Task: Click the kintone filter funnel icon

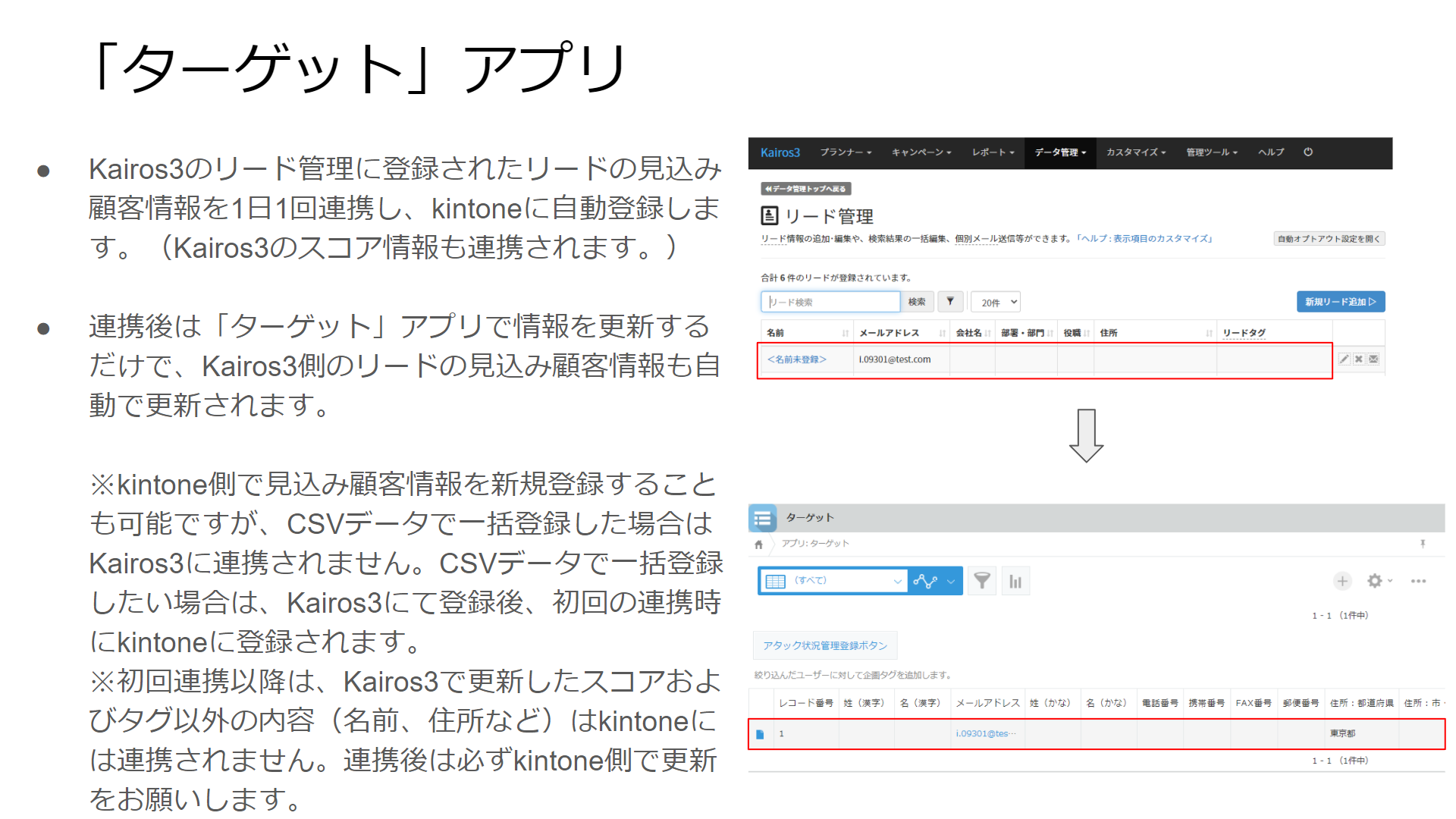Action: tap(982, 582)
